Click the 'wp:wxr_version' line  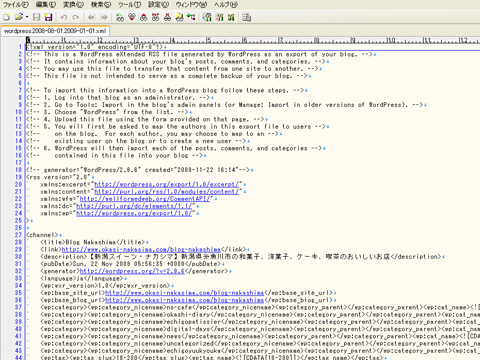tap(105, 286)
